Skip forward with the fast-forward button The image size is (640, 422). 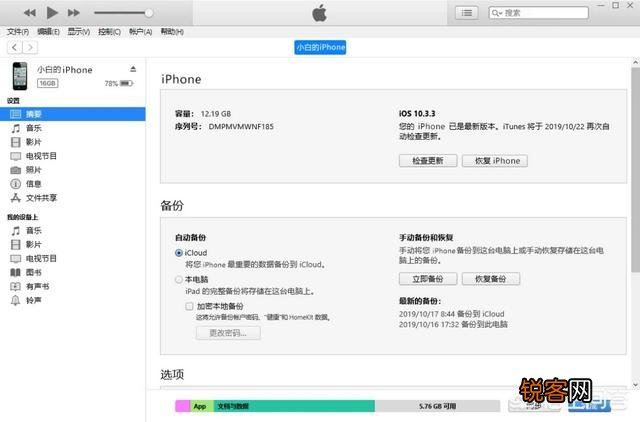(x=74, y=13)
